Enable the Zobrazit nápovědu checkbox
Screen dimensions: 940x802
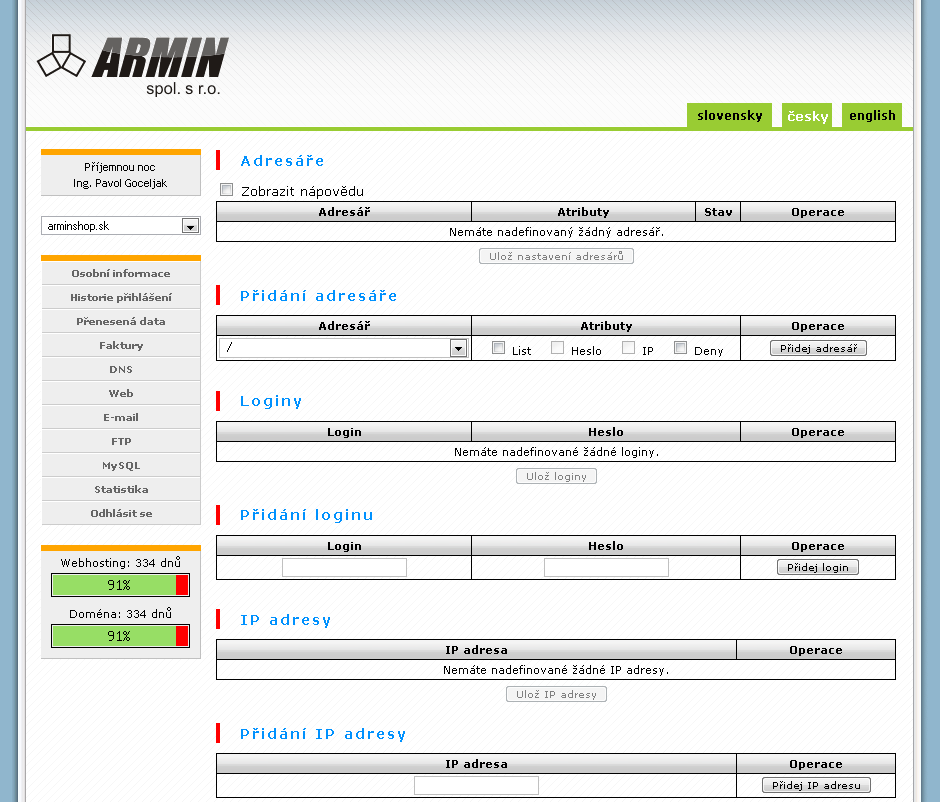pos(227,190)
